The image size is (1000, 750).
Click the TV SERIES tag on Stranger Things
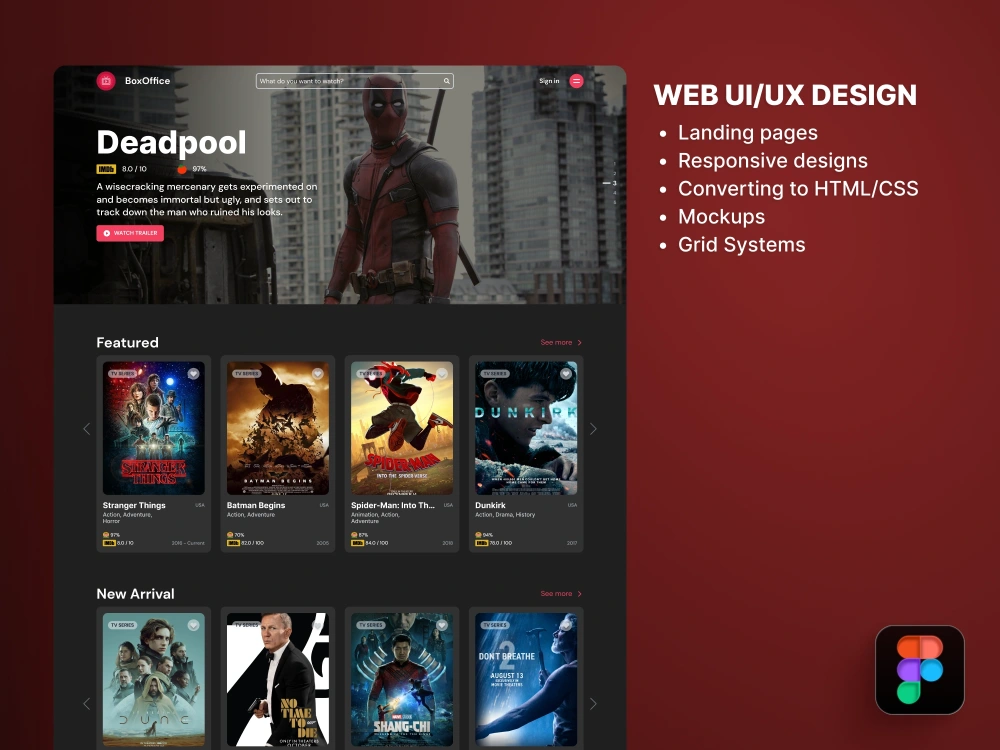[x=122, y=373]
